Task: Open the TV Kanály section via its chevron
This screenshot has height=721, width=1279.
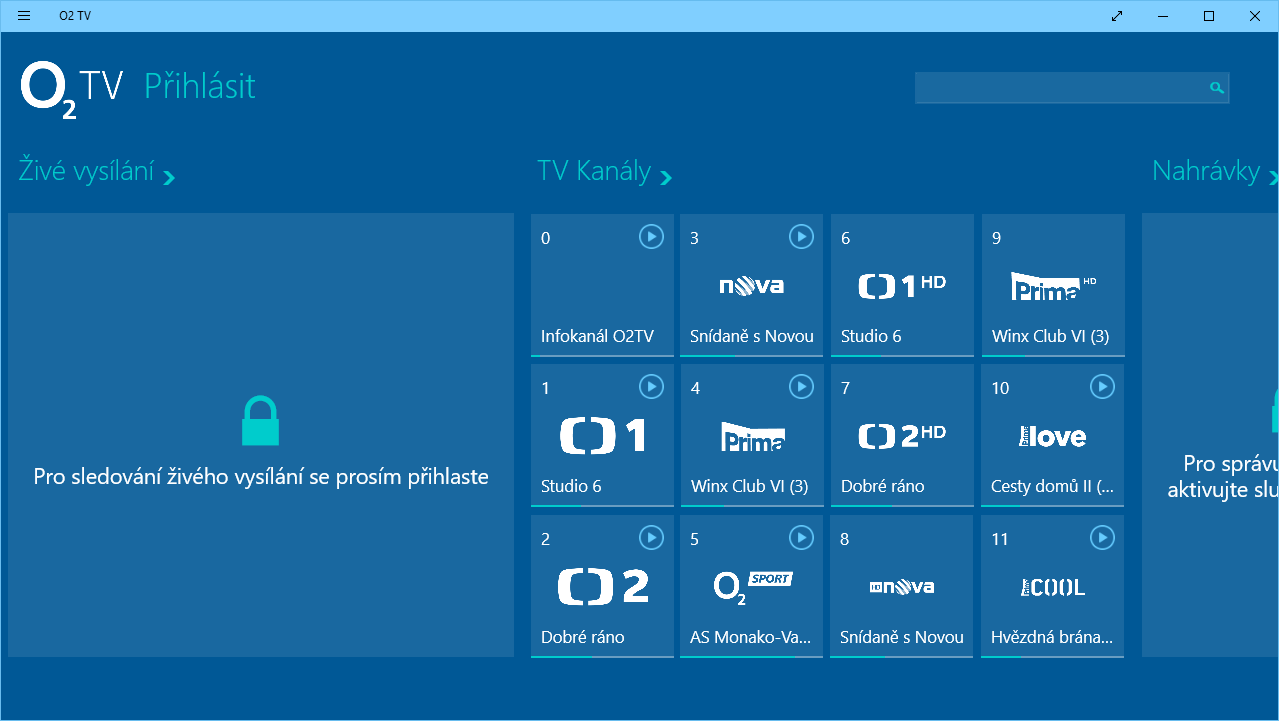Action: (665, 177)
